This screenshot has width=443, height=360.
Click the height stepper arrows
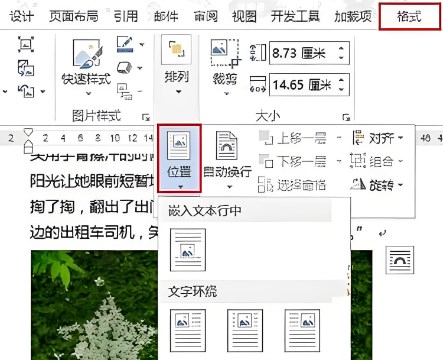[341, 53]
